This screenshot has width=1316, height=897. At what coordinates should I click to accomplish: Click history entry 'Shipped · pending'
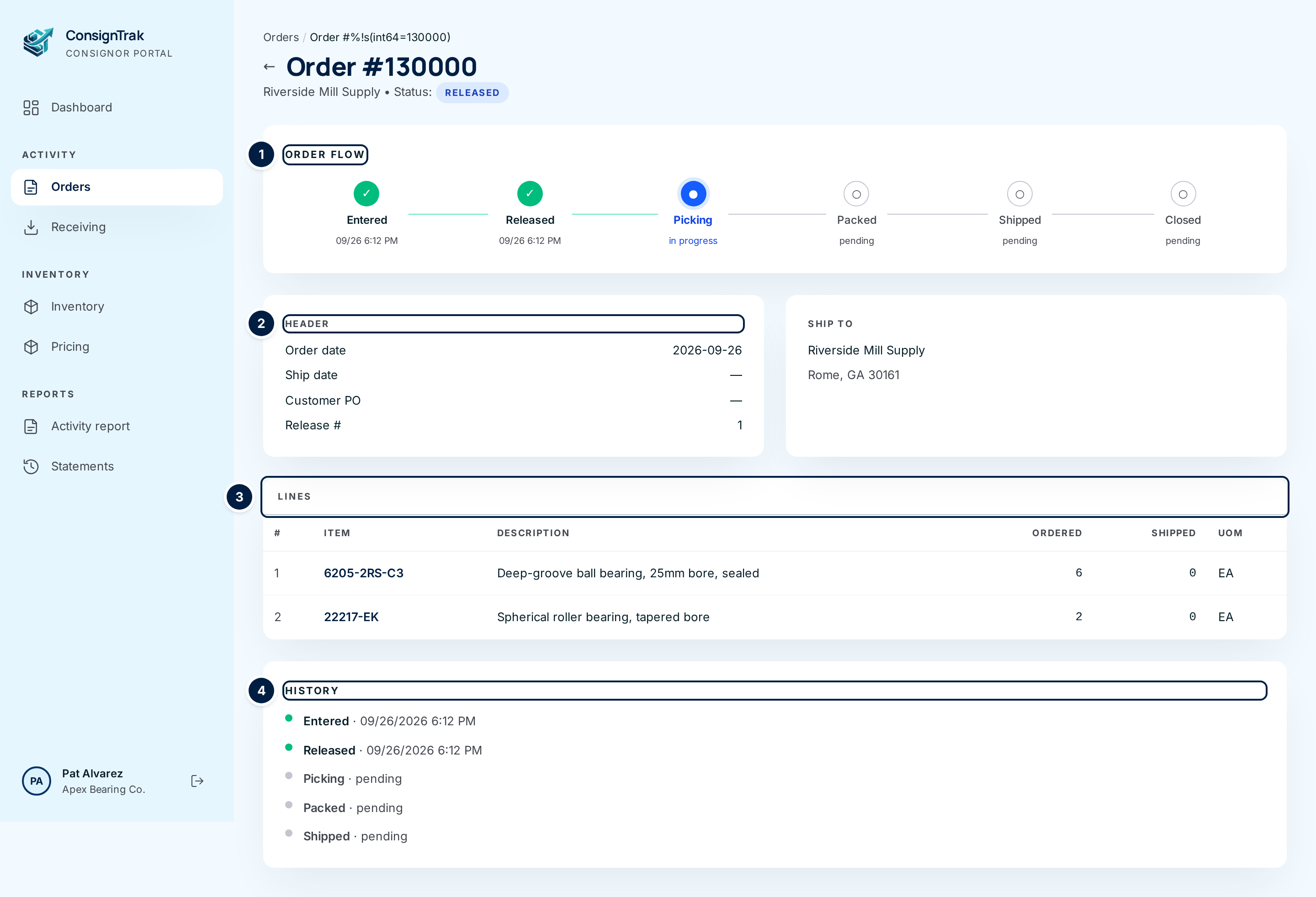[x=356, y=837]
